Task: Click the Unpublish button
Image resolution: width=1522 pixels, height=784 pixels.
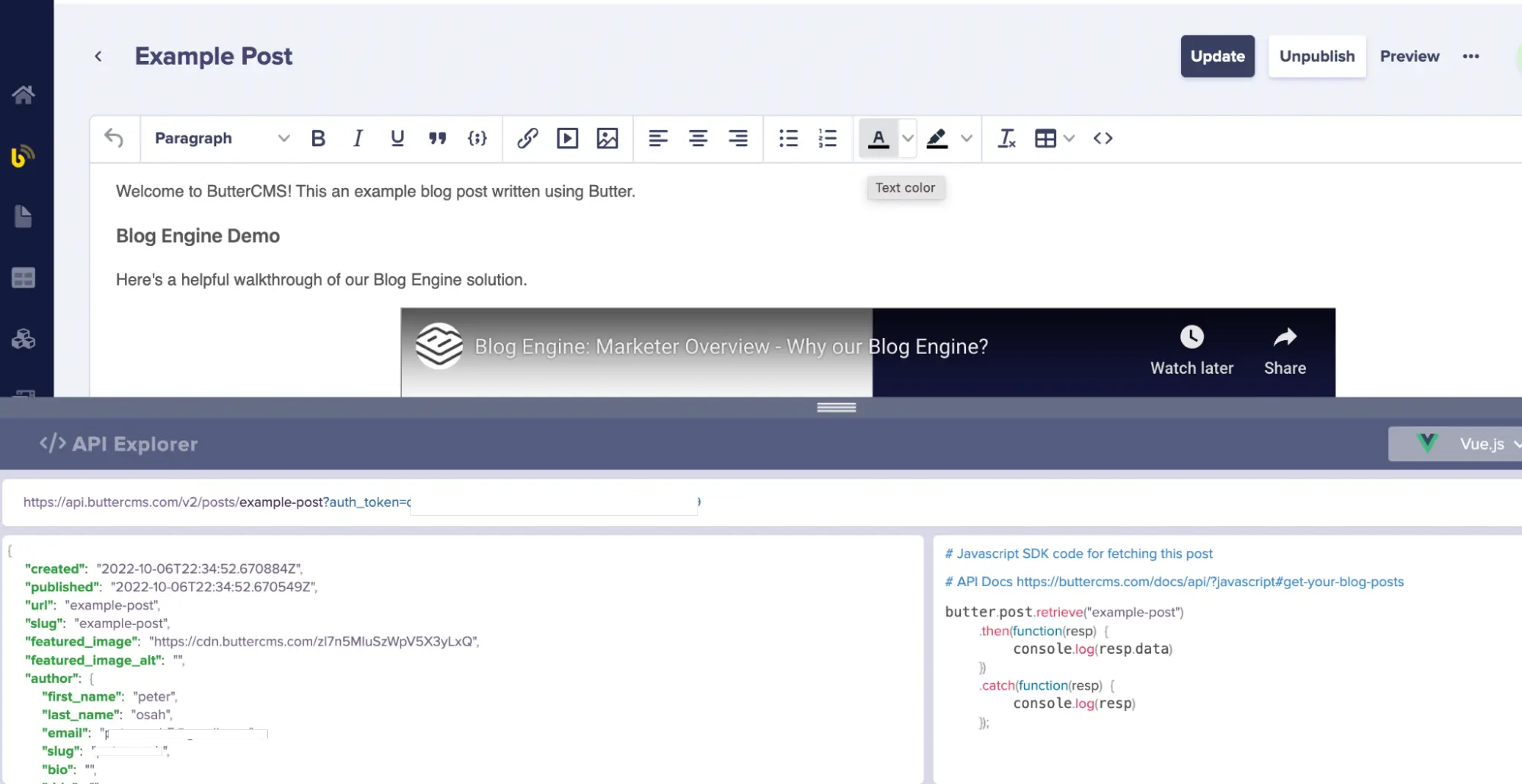Action: pos(1316,56)
